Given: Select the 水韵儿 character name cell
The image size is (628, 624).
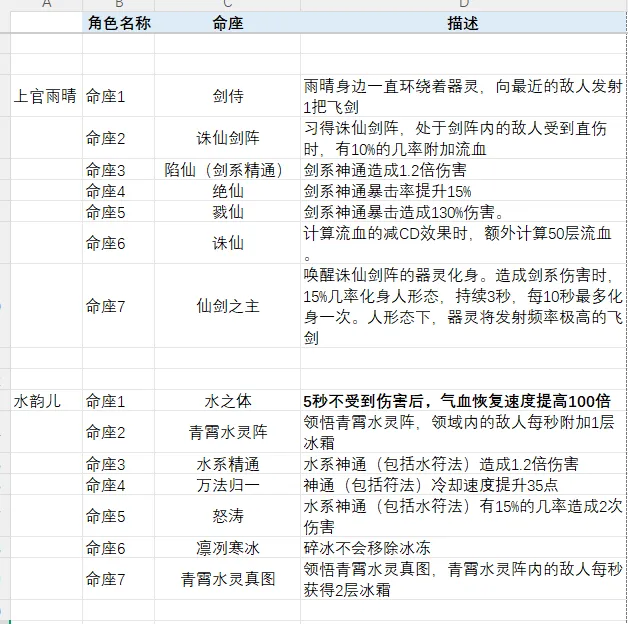Looking at the screenshot, I should 45,401.
